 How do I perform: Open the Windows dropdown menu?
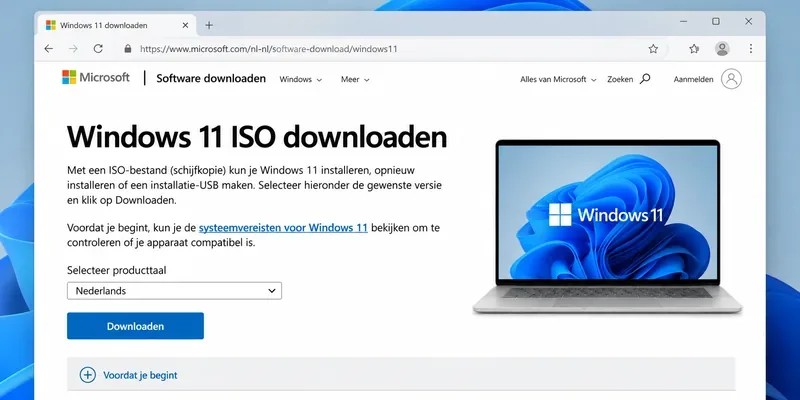(301, 80)
